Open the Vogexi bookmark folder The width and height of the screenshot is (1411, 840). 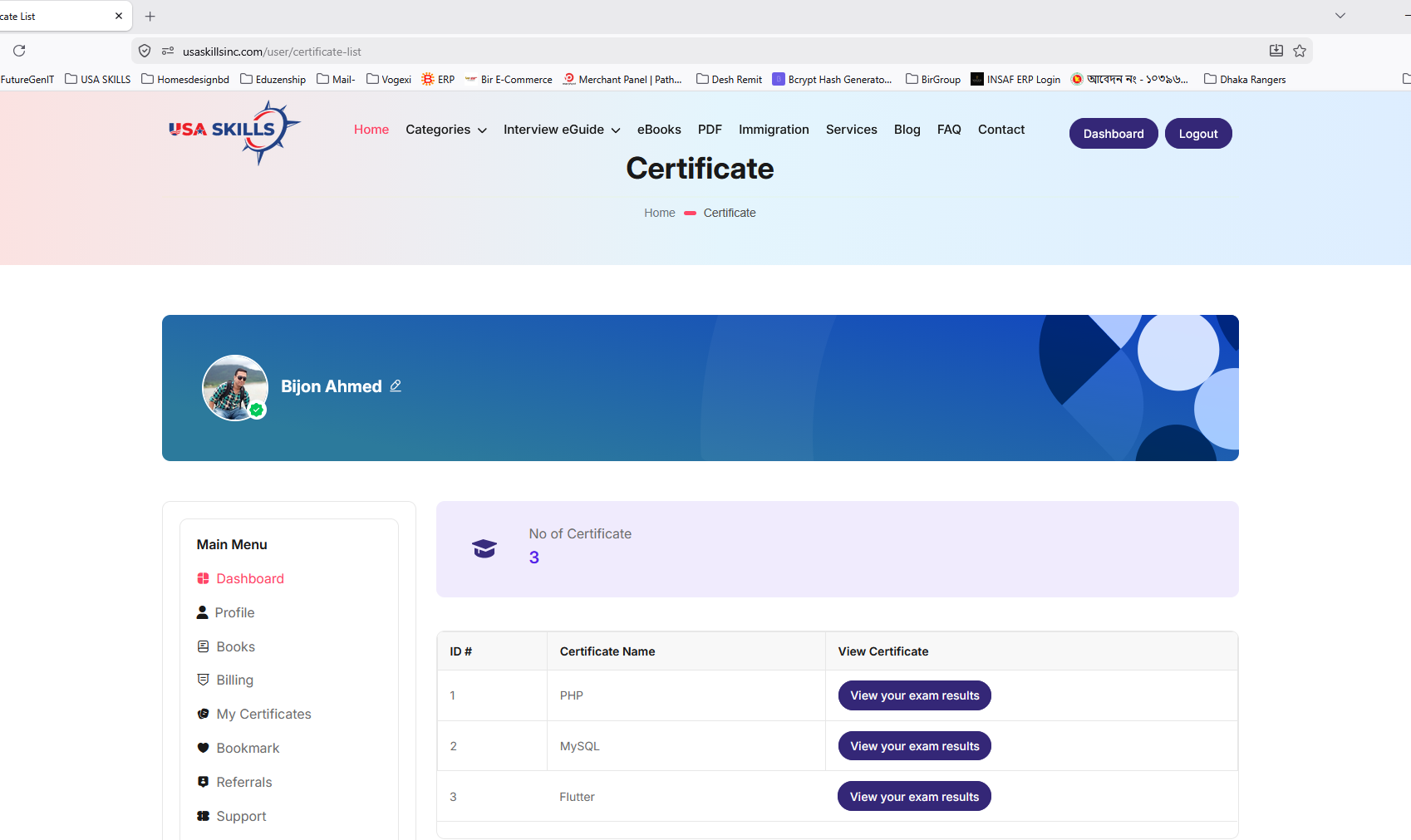click(389, 79)
